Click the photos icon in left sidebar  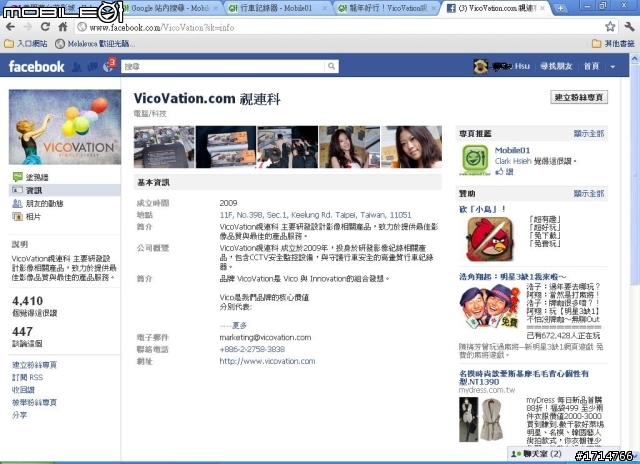point(17,217)
